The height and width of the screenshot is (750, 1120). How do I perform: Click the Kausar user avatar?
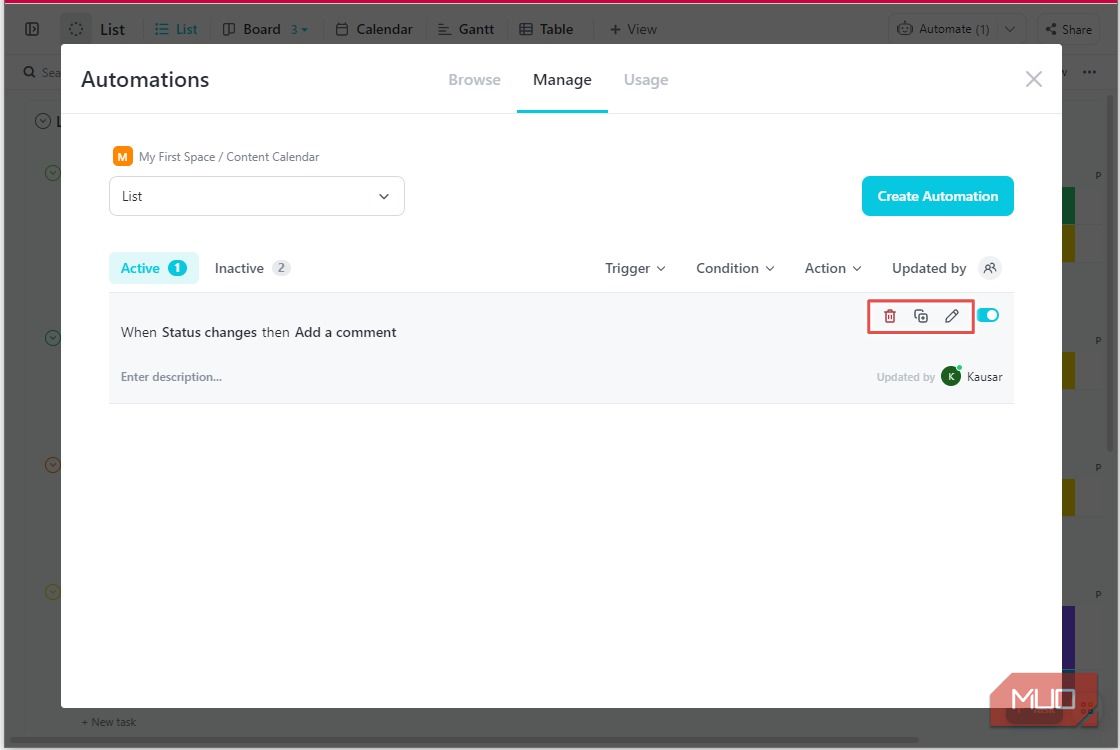(x=951, y=377)
